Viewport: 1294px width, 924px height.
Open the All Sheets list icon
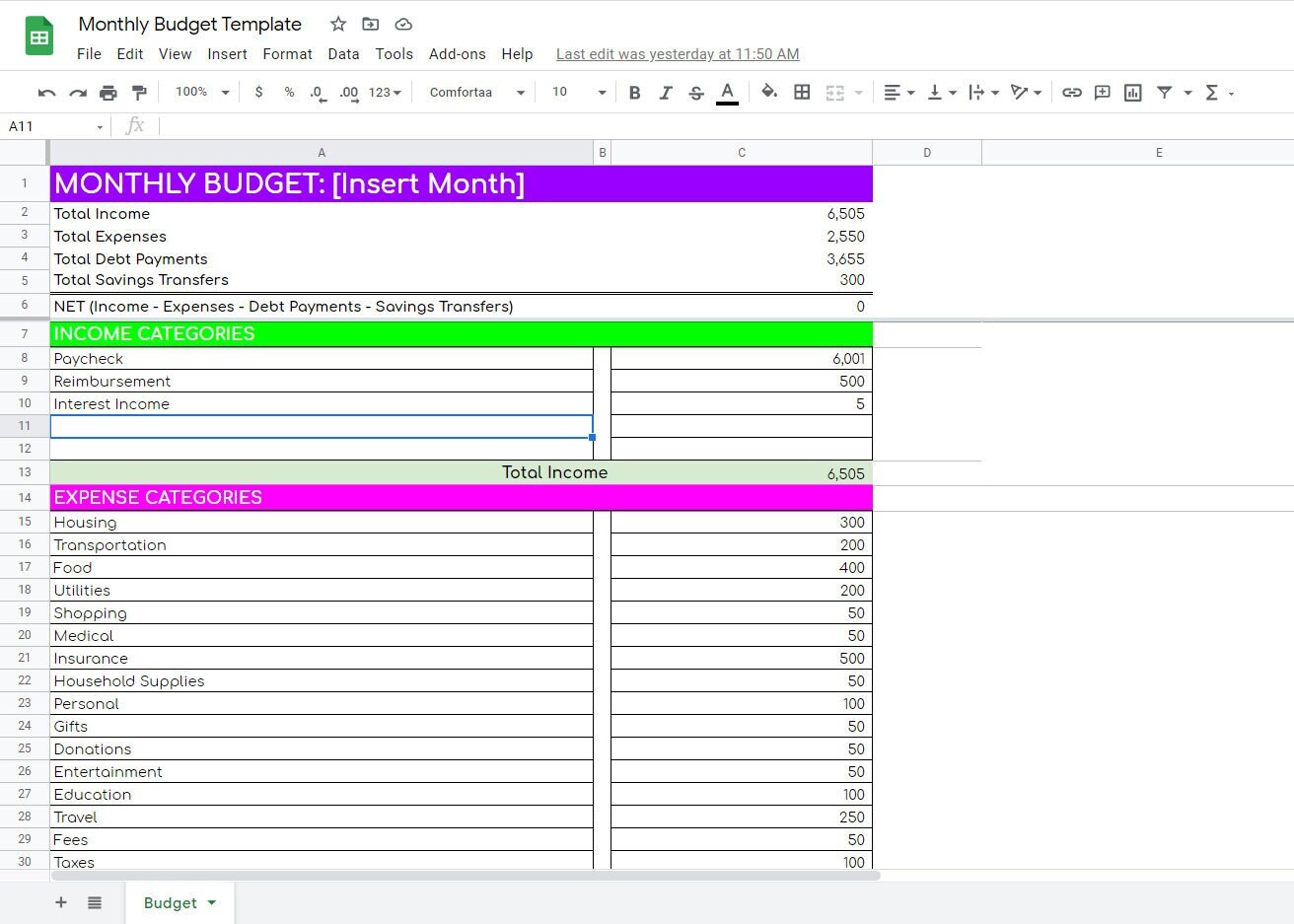pyautogui.click(x=95, y=902)
